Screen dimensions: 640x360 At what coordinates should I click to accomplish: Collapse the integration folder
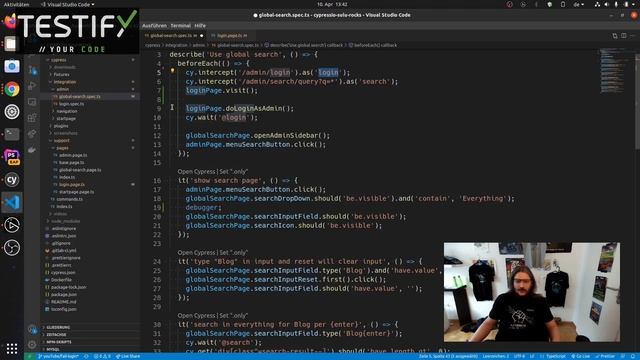(64, 82)
